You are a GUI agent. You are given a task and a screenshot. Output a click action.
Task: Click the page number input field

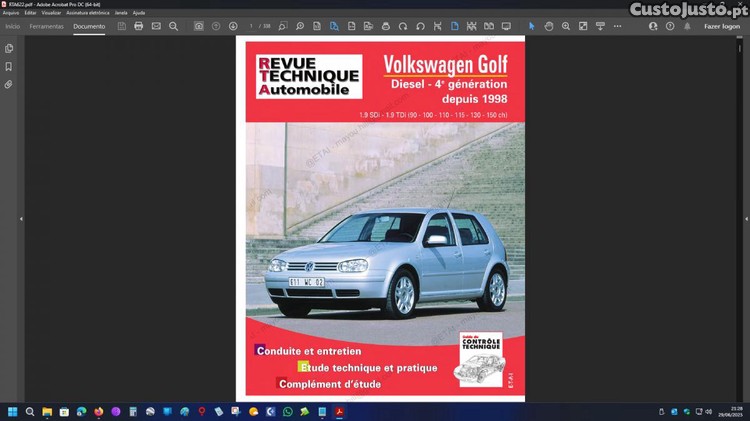click(x=252, y=26)
